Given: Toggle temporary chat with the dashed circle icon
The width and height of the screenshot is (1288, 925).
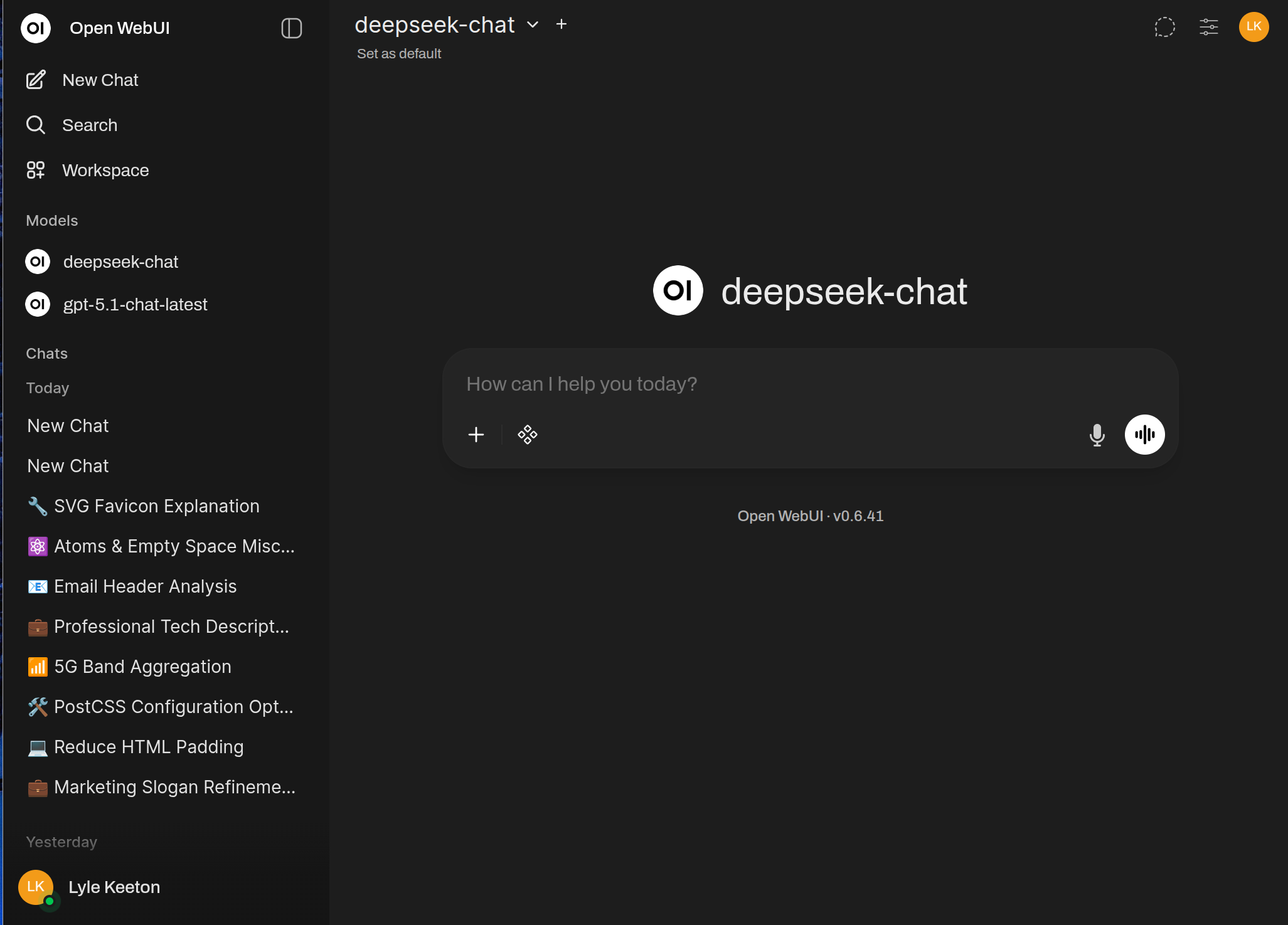Looking at the screenshot, I should click(1165, 27).
